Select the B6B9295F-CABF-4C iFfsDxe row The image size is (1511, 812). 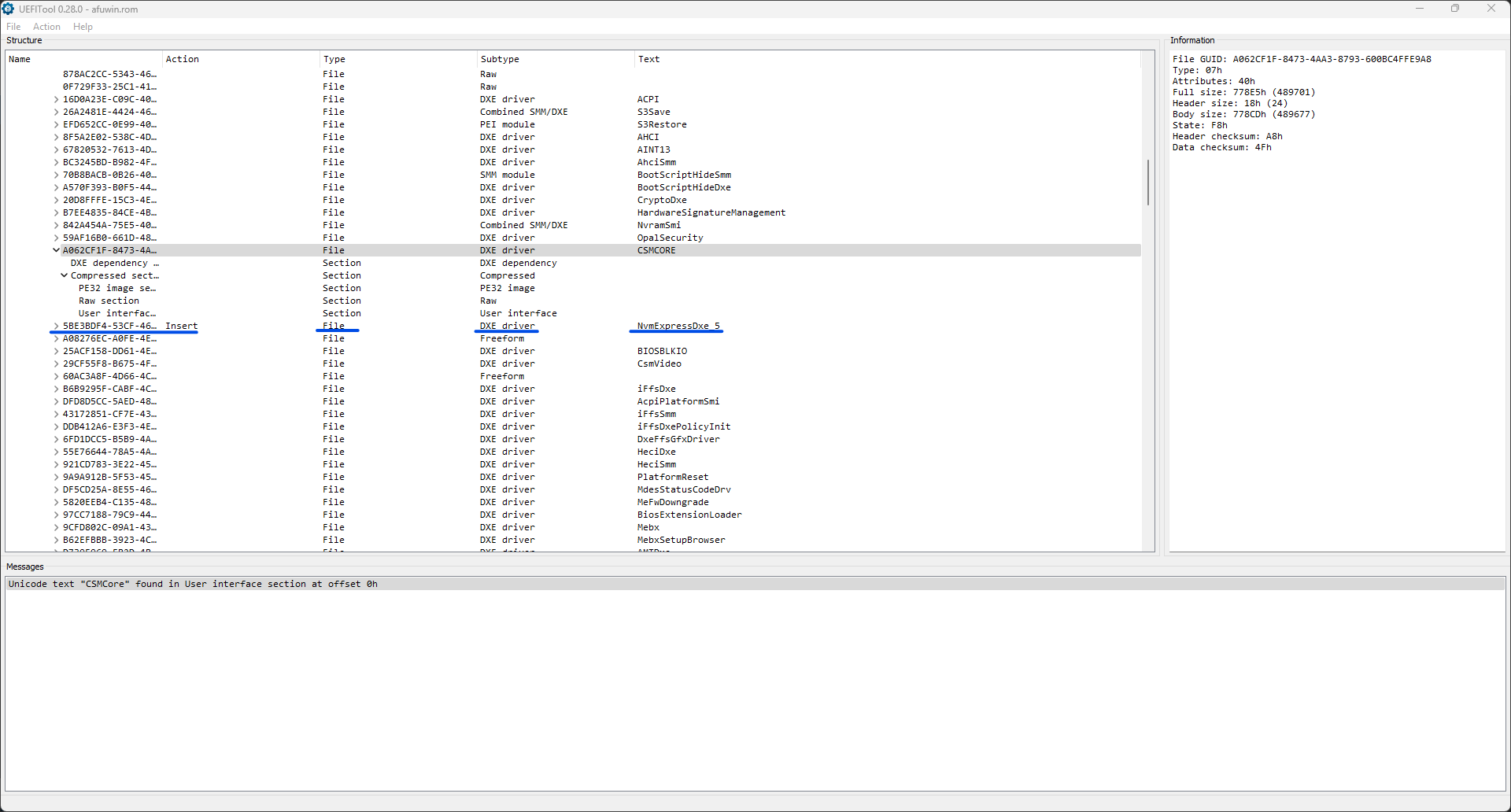point(573,389)
